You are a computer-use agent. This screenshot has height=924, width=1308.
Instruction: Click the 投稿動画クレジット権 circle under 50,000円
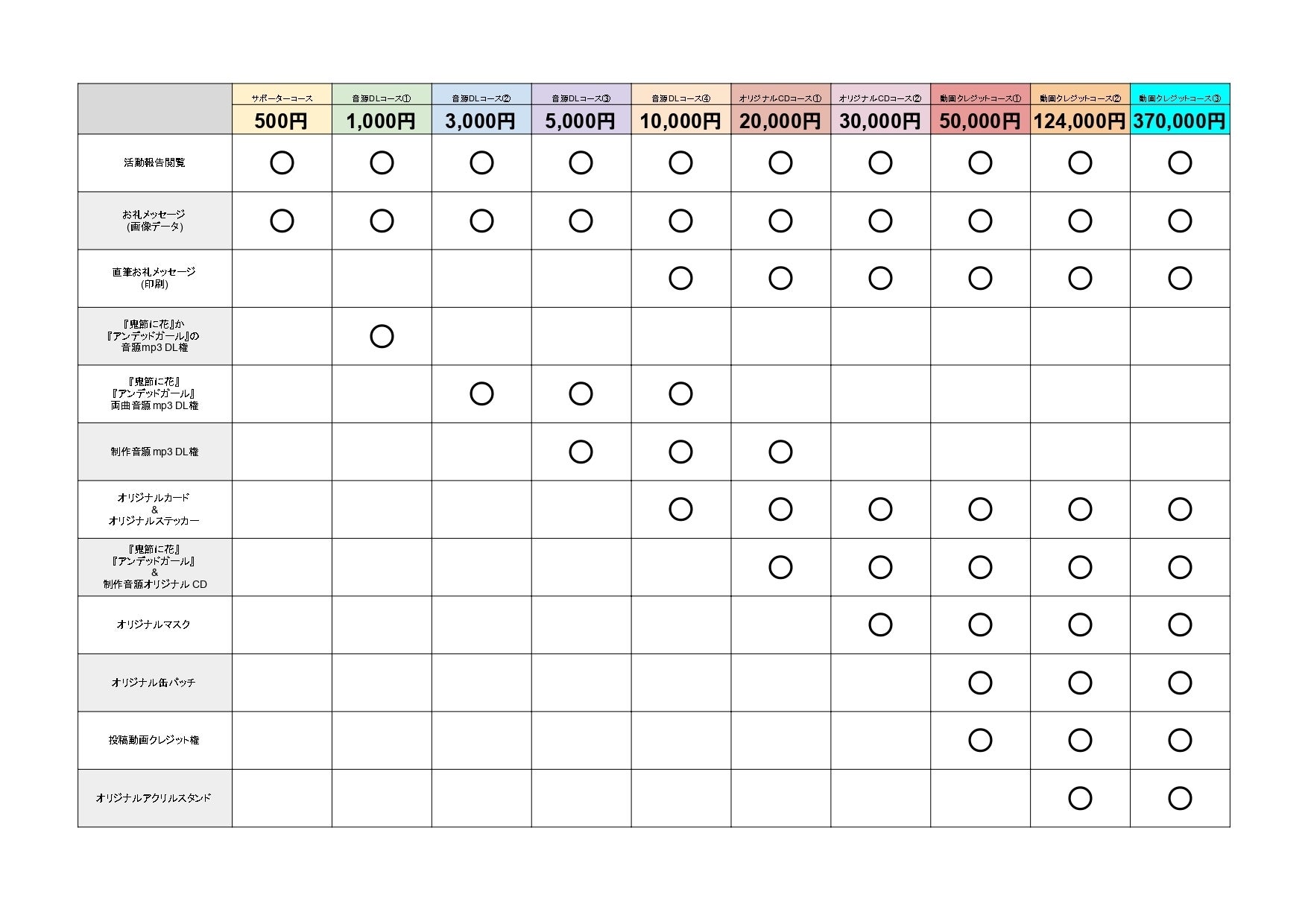click(x=980, y=740)
